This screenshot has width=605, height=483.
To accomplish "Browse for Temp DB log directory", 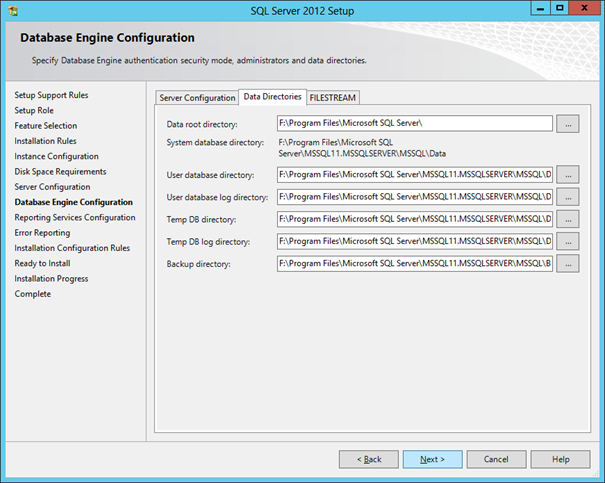I will pyautogui.click(x=568, y=242).
